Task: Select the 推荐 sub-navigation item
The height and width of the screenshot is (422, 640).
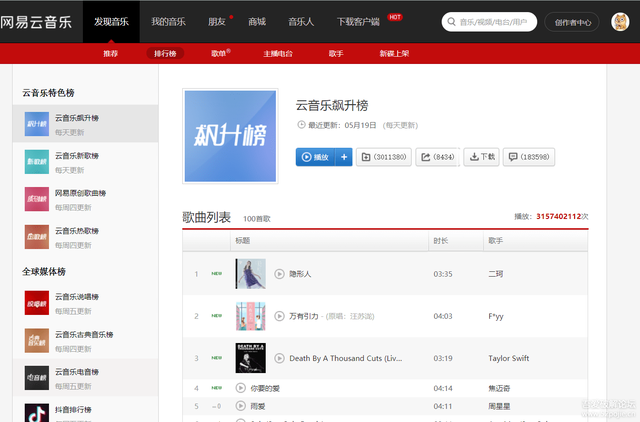Action: [110, 53]
